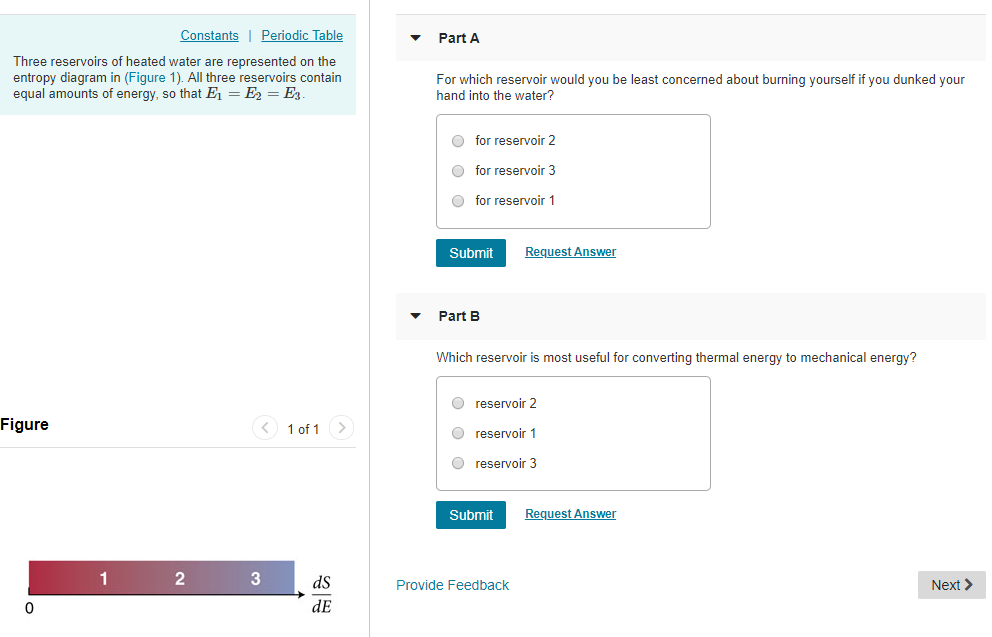This screenshot has height=637, width=992.
Task: Open the Constants reference
Action: (x=209, y=35)
